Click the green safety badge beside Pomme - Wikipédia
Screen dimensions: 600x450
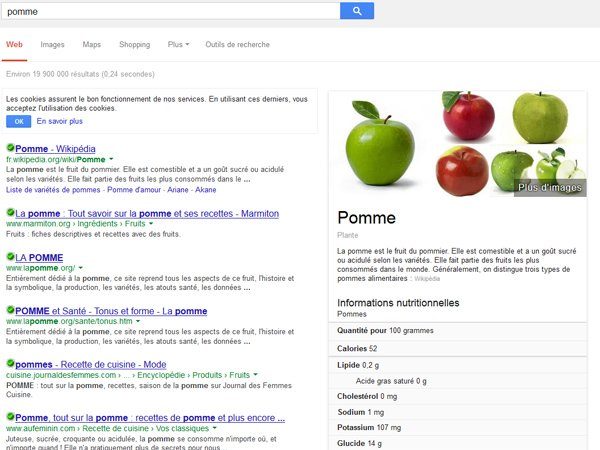pyautogui.click(x=10, y=148)
